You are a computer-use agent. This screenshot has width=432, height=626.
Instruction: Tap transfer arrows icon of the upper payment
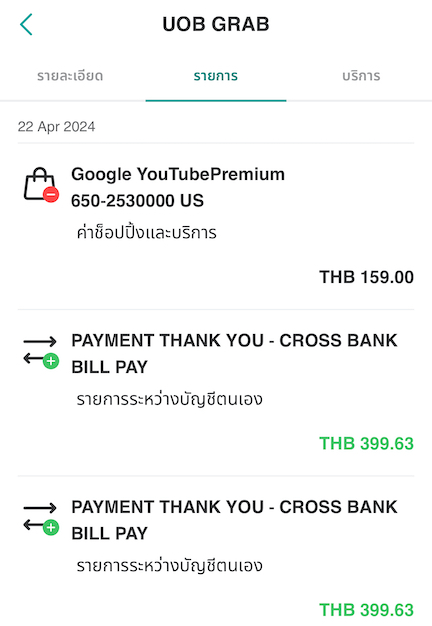click(40, 350)
